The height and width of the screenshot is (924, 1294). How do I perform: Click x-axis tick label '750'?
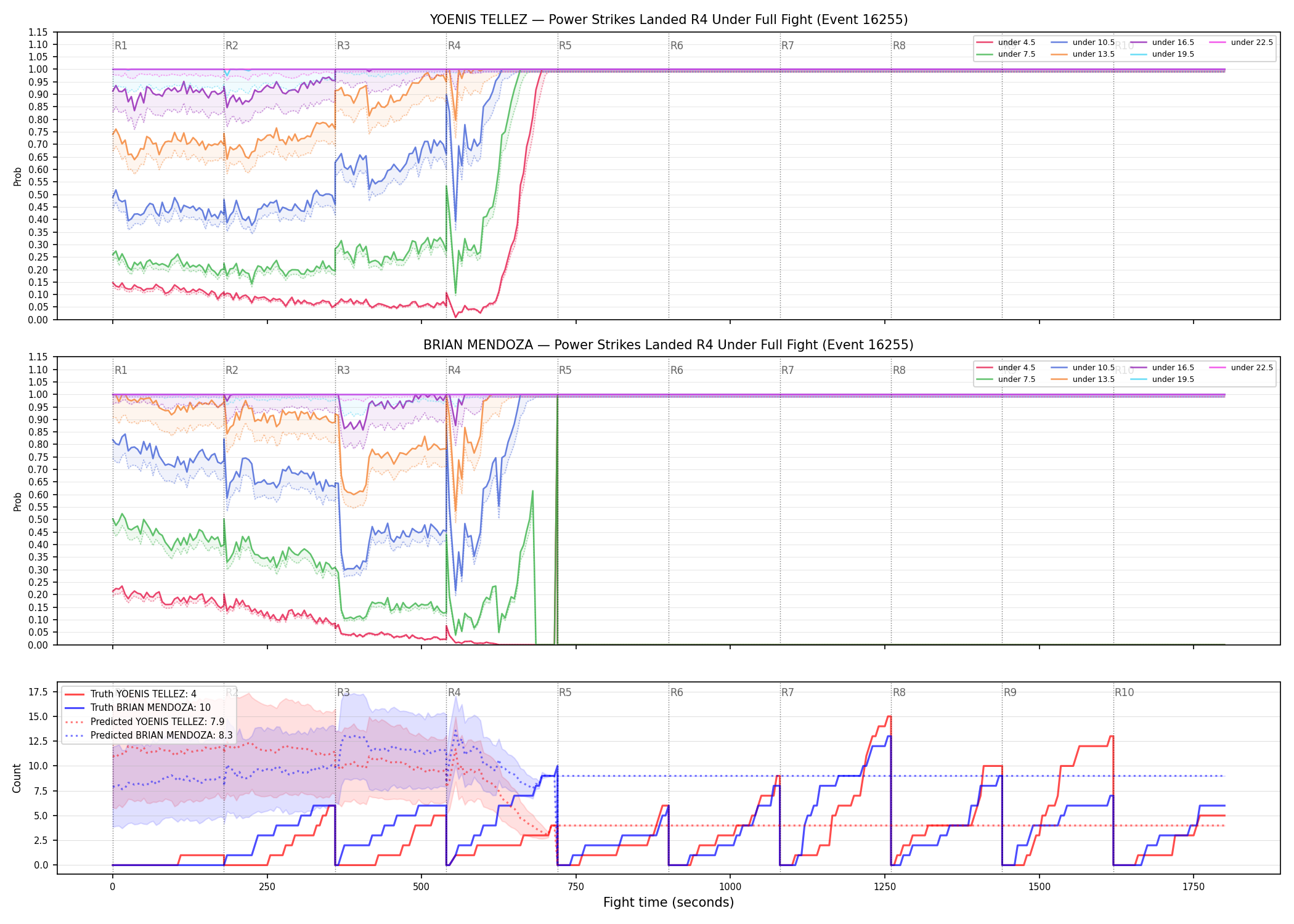click(576, 887)
